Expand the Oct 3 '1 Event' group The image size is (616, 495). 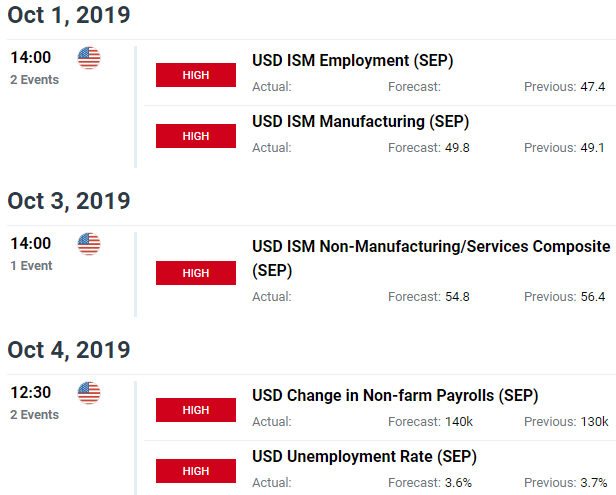tap(31, 266)
